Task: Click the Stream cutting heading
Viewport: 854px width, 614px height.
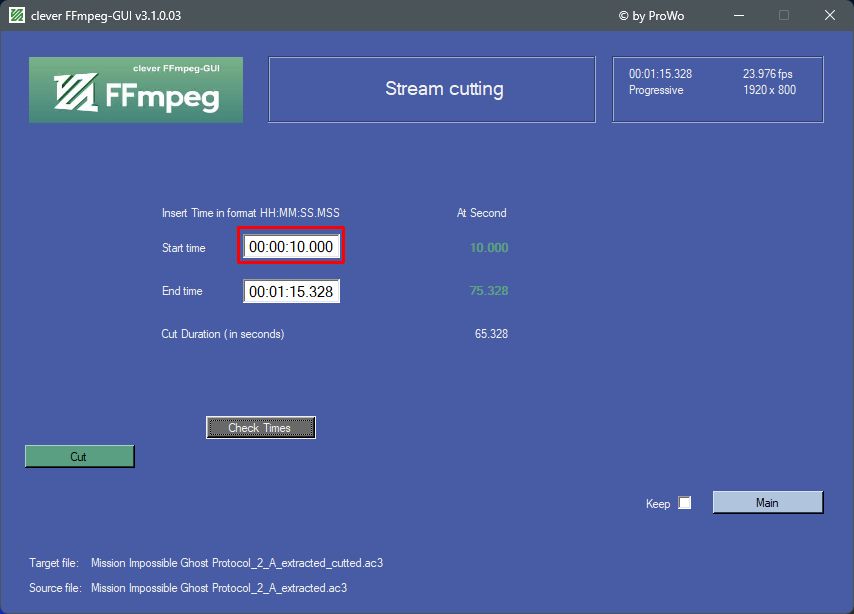Action: 444,89
